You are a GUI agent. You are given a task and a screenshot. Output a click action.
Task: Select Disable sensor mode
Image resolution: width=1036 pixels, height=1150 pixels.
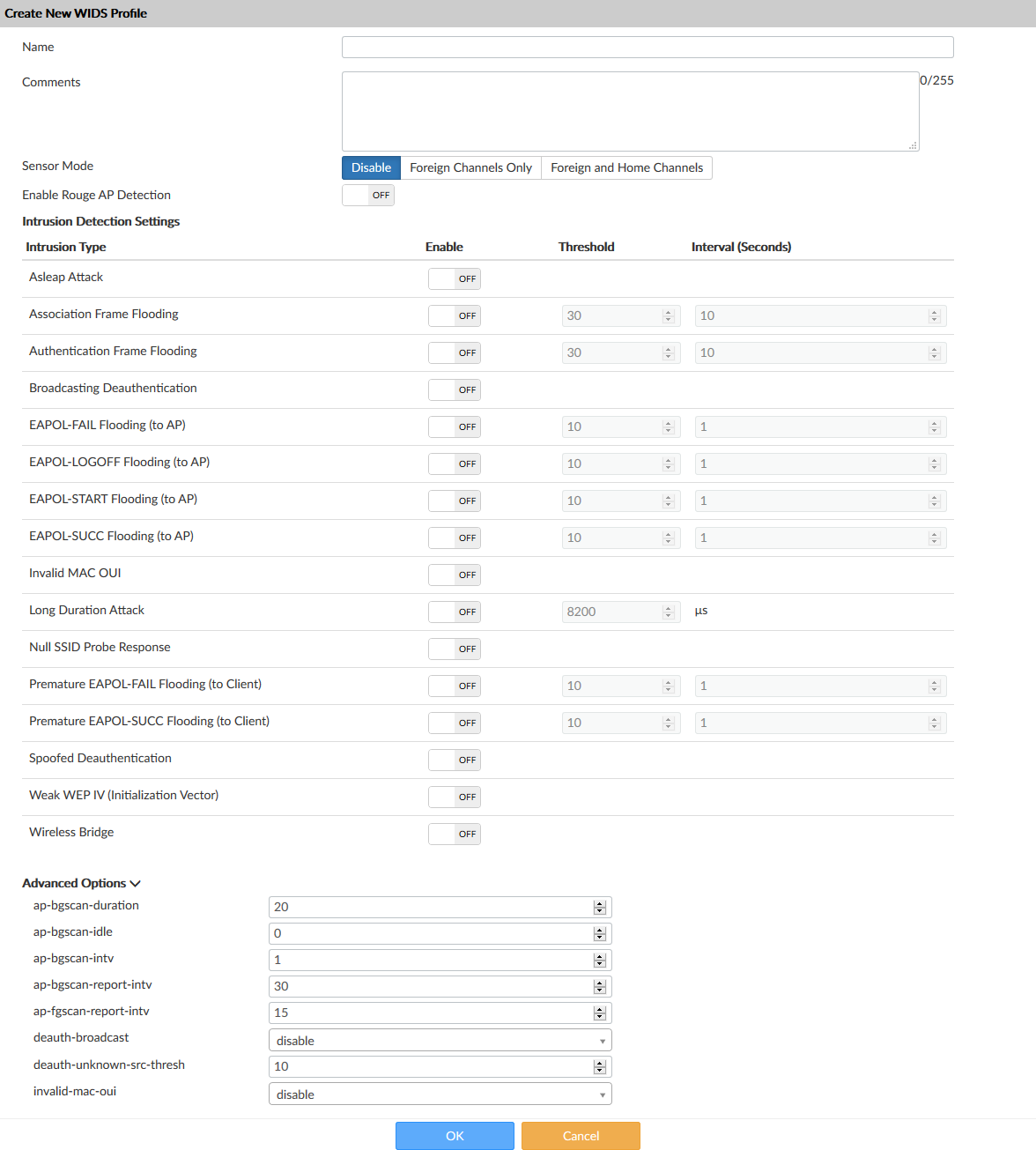[x=371, y=167]
